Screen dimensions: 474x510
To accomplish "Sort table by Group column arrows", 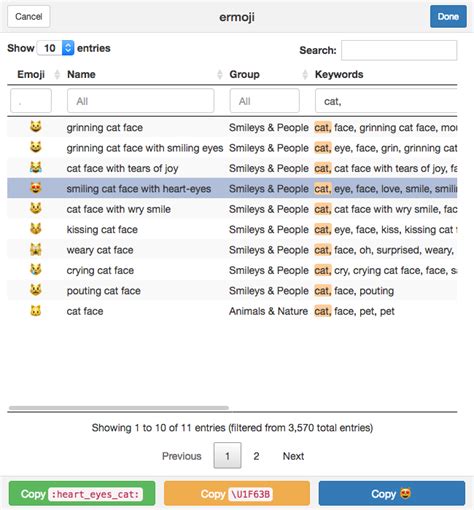I will tap(305, 74).
